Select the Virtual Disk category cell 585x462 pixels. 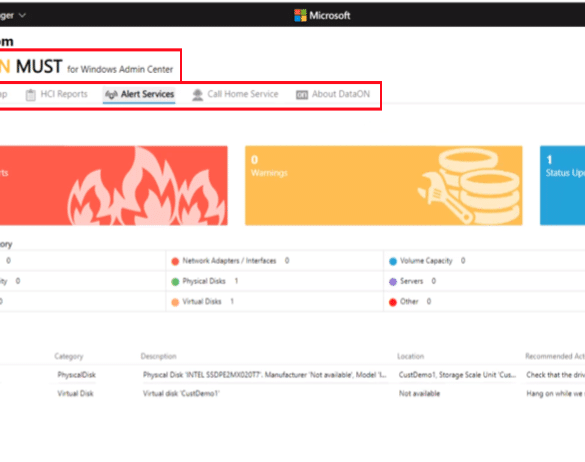(75, 393)
